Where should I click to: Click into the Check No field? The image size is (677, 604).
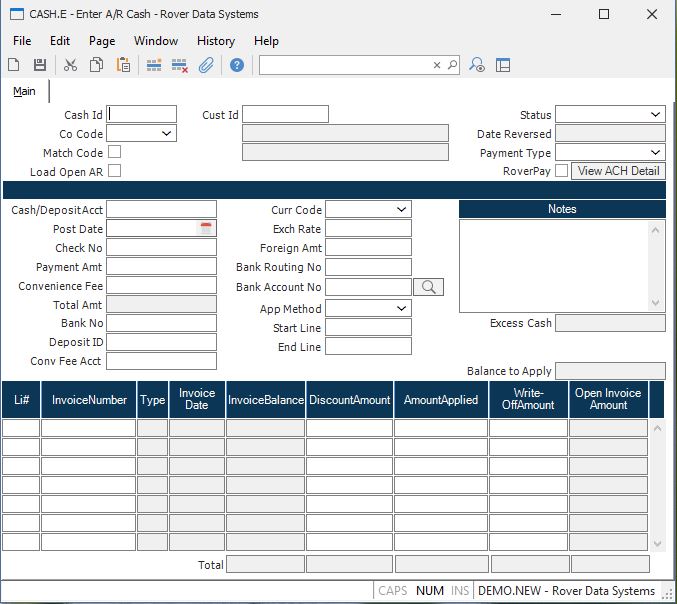click(x=161, y=248)
